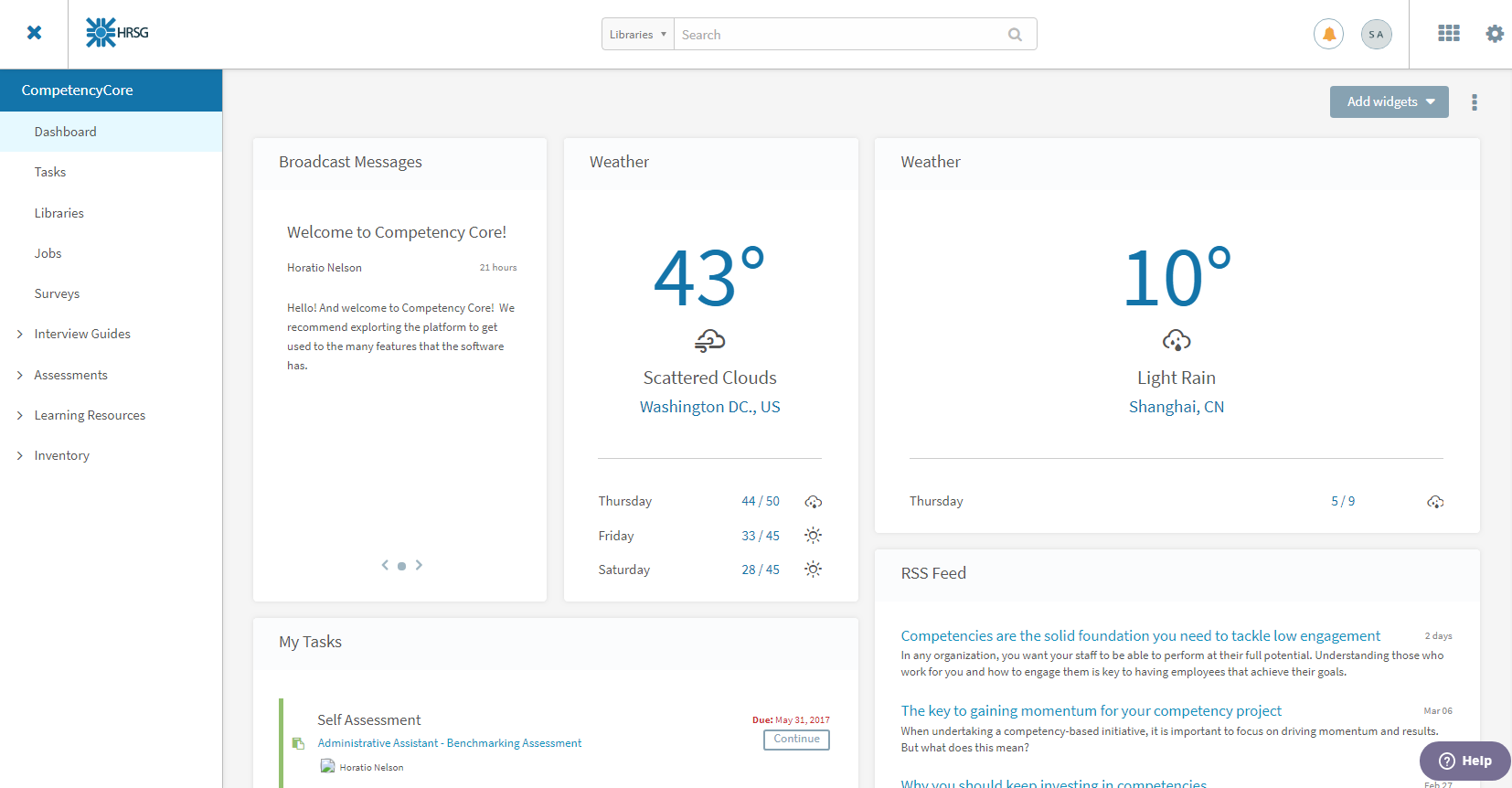Expand the Interview Guides menu
1512x788 pixels.
(20, 335)
